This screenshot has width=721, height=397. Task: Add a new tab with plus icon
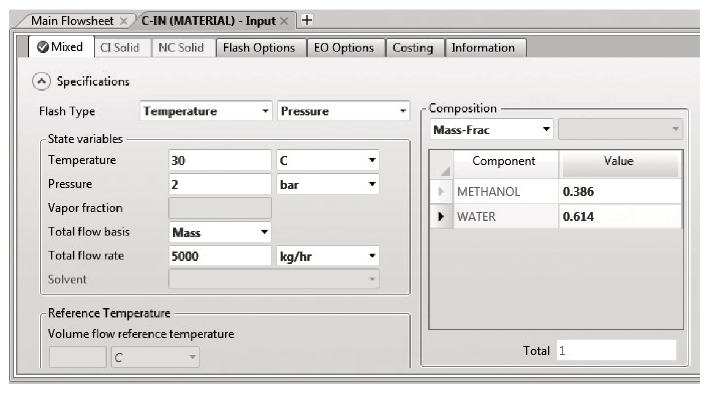[x=307, y=20]
